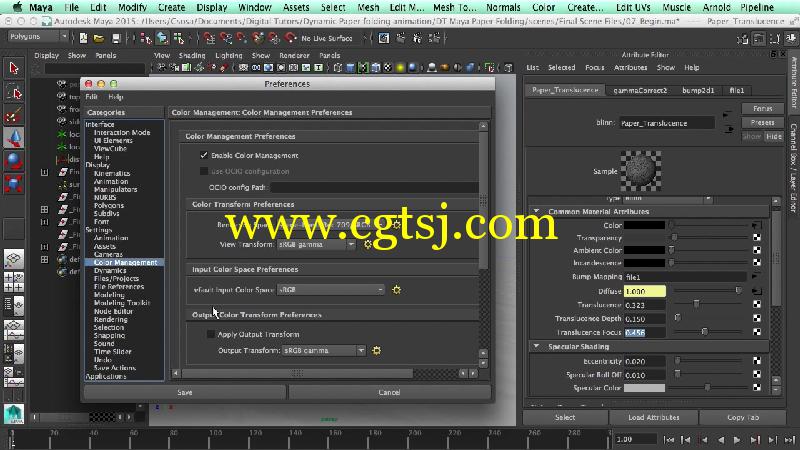Click the Save button in Preferences
The image size is (800, 450).
pyautogui.click(x=185, y=392)
